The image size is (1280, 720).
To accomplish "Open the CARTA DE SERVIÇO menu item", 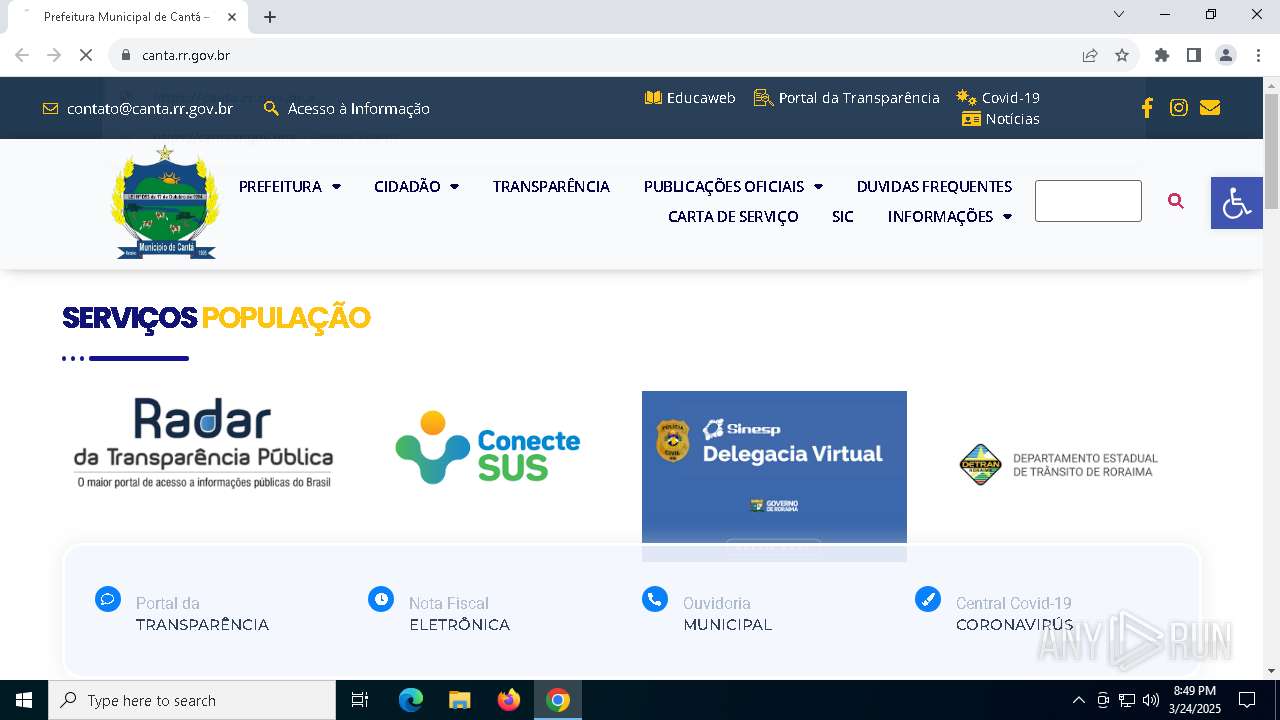I will [x=733, y=216].
